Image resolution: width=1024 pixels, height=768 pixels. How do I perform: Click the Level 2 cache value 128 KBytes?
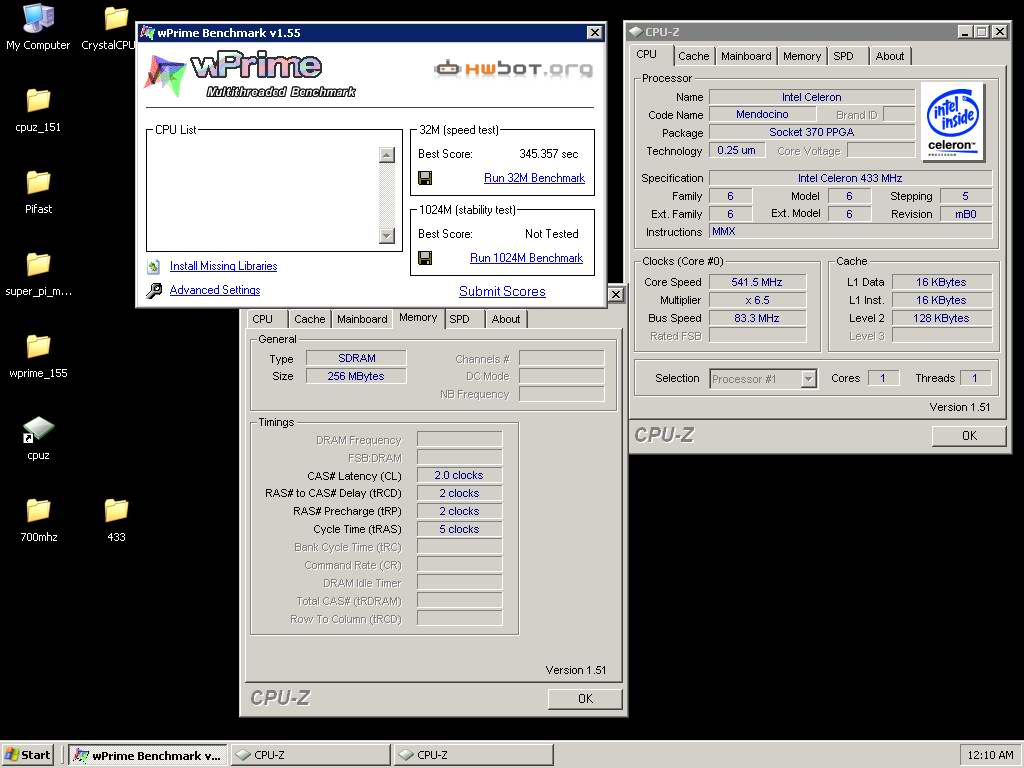click(942, 318)
